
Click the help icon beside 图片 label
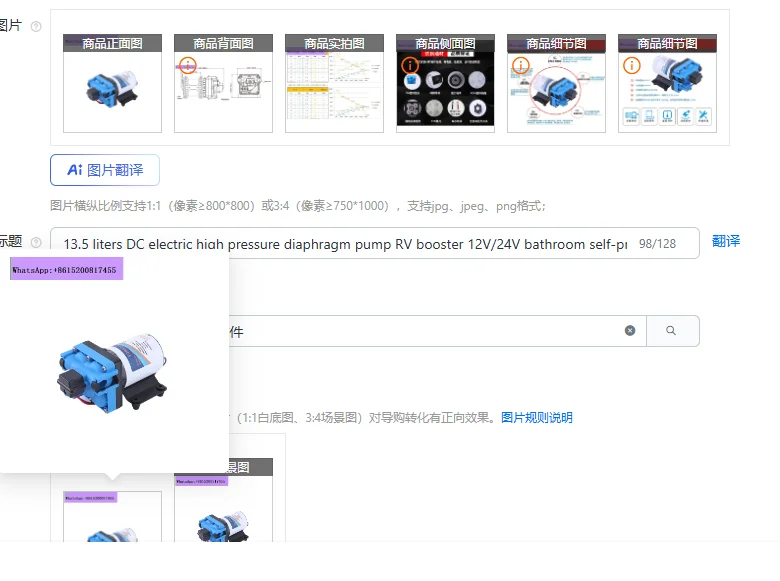click(36, 26)
